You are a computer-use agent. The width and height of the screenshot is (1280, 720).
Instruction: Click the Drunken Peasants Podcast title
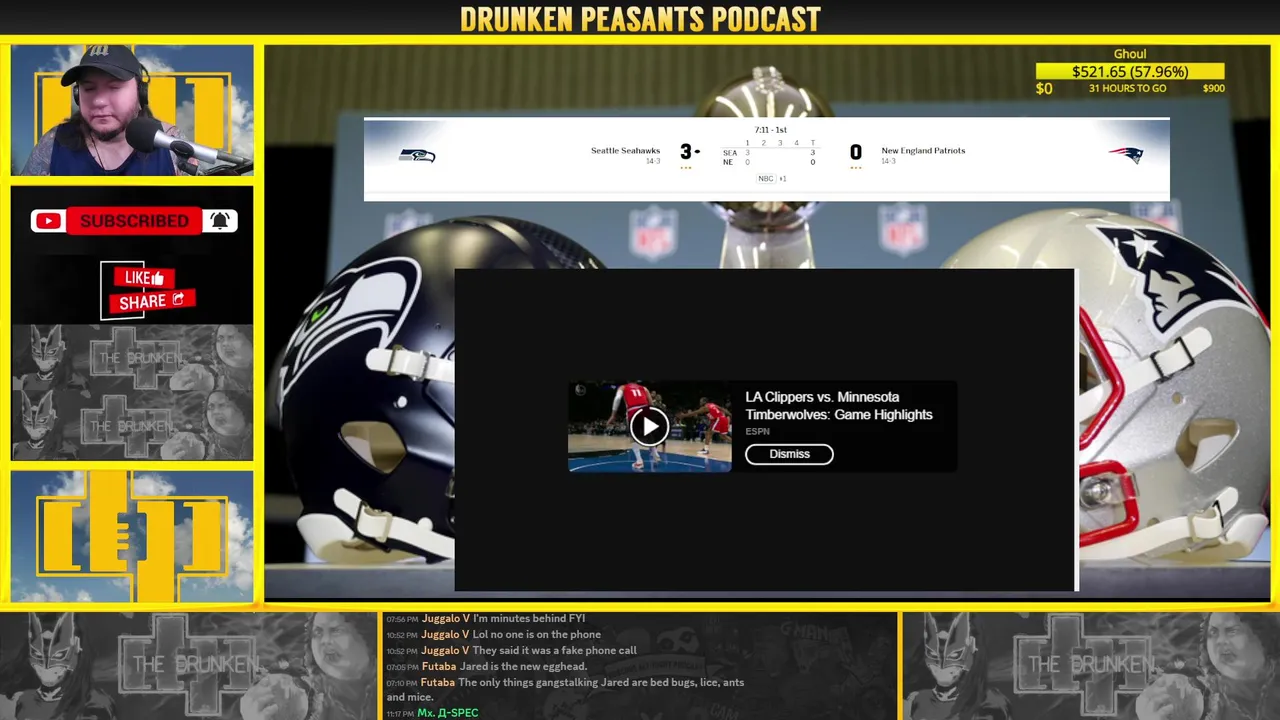pyautogui.click(x=640, y=18)
